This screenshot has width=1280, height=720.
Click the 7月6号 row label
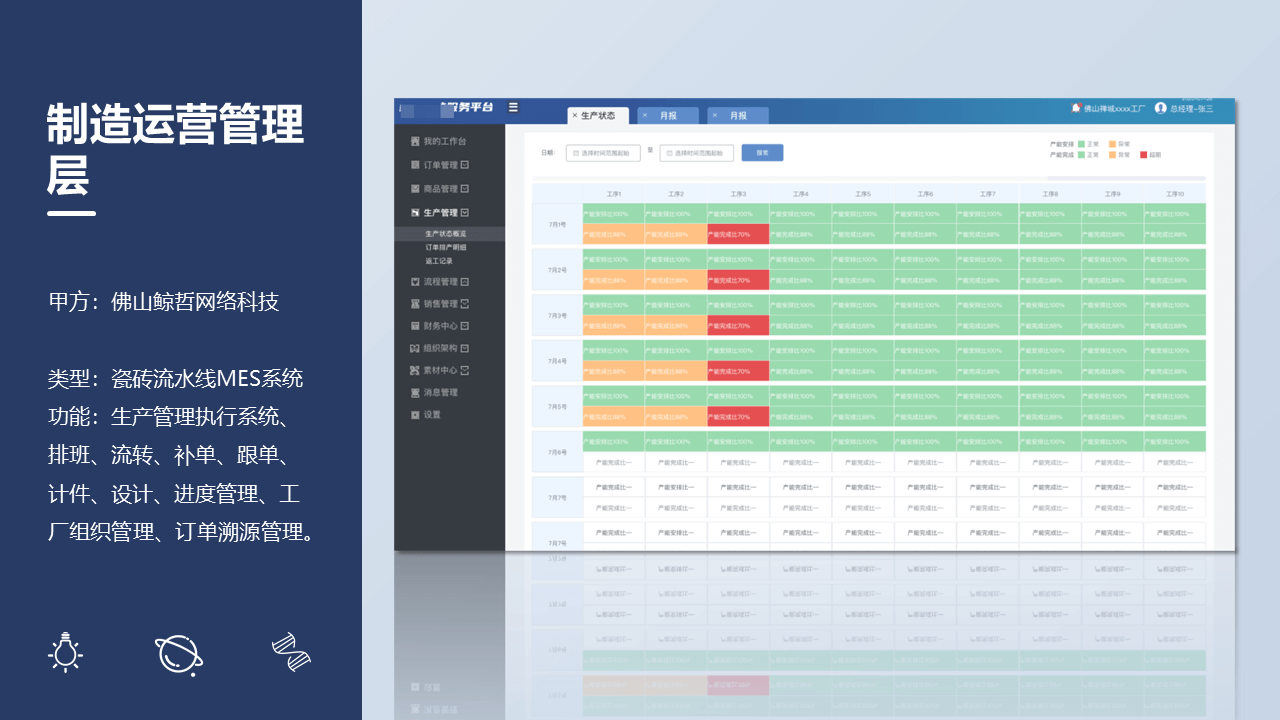coord(557,452)
